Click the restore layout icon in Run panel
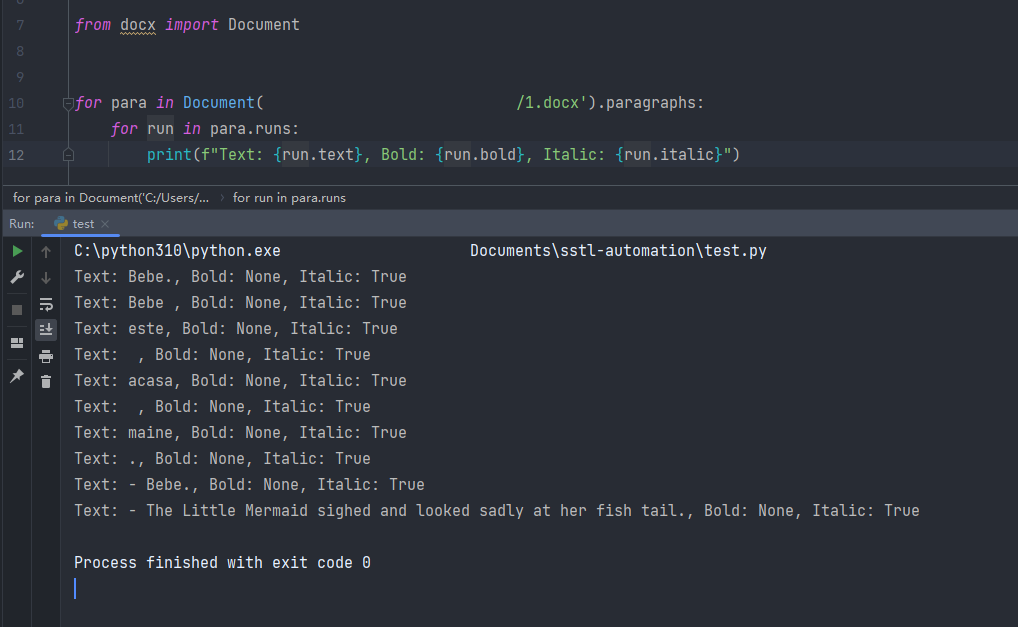1018x627 pixels. click(18, 343)
